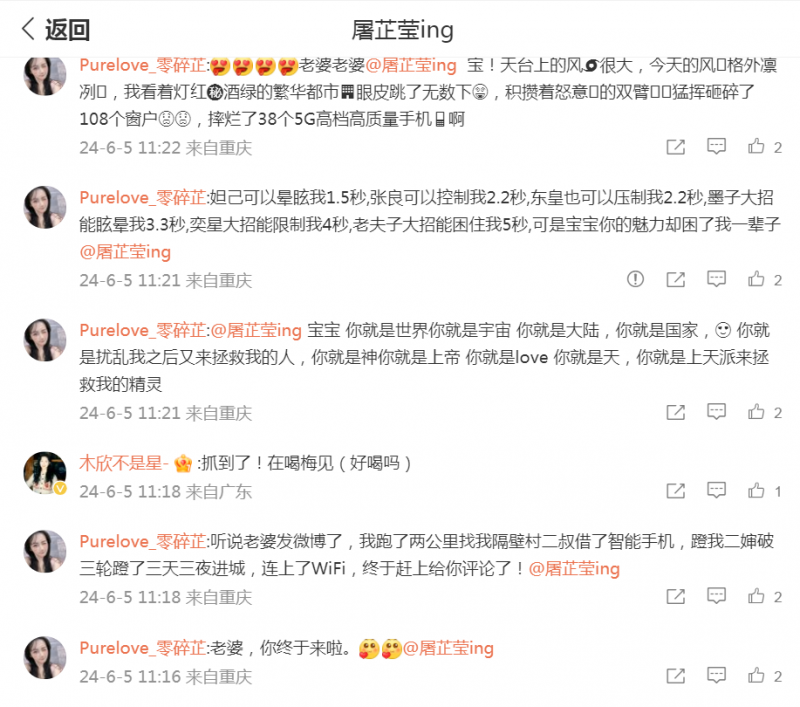Open Purelove_零碎芷 avatar on 11:21 妲己 comment
Viewport: 800px width, 707px height.
(45, 207)
